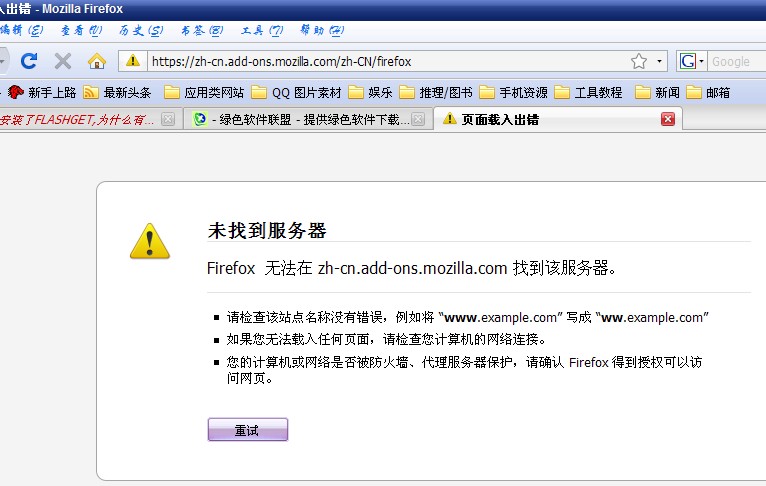Click the Firefox 无法在 zh-cn.add-ons.mozilla.com sentence
The height and width of the screenshot is (486, 766).
[x=411, y=268]
